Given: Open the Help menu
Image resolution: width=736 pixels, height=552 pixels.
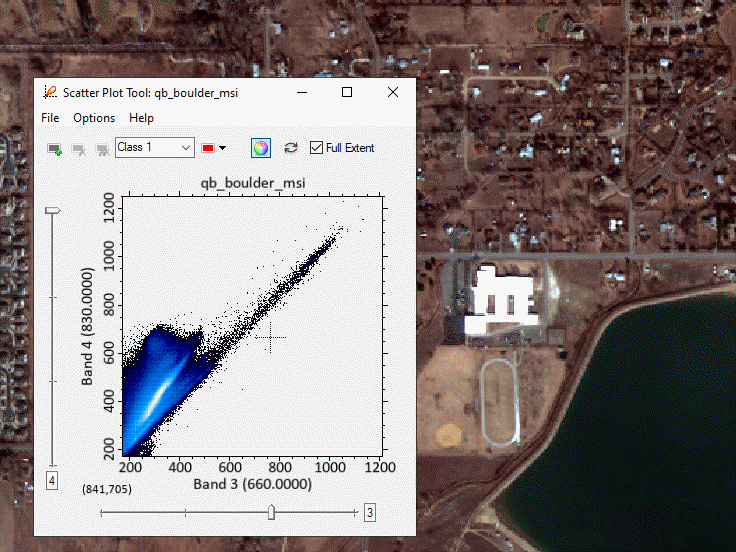Looking at the screenshot, I should (x=141, y=118).
